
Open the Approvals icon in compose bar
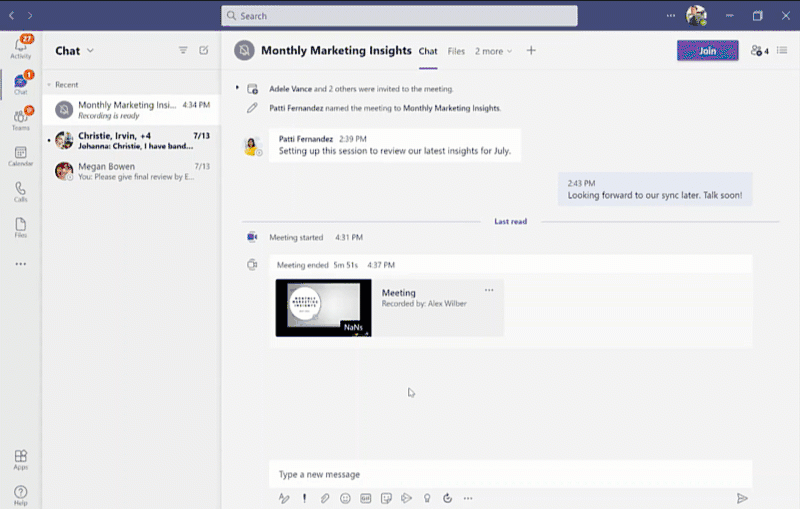pos(447,498)
